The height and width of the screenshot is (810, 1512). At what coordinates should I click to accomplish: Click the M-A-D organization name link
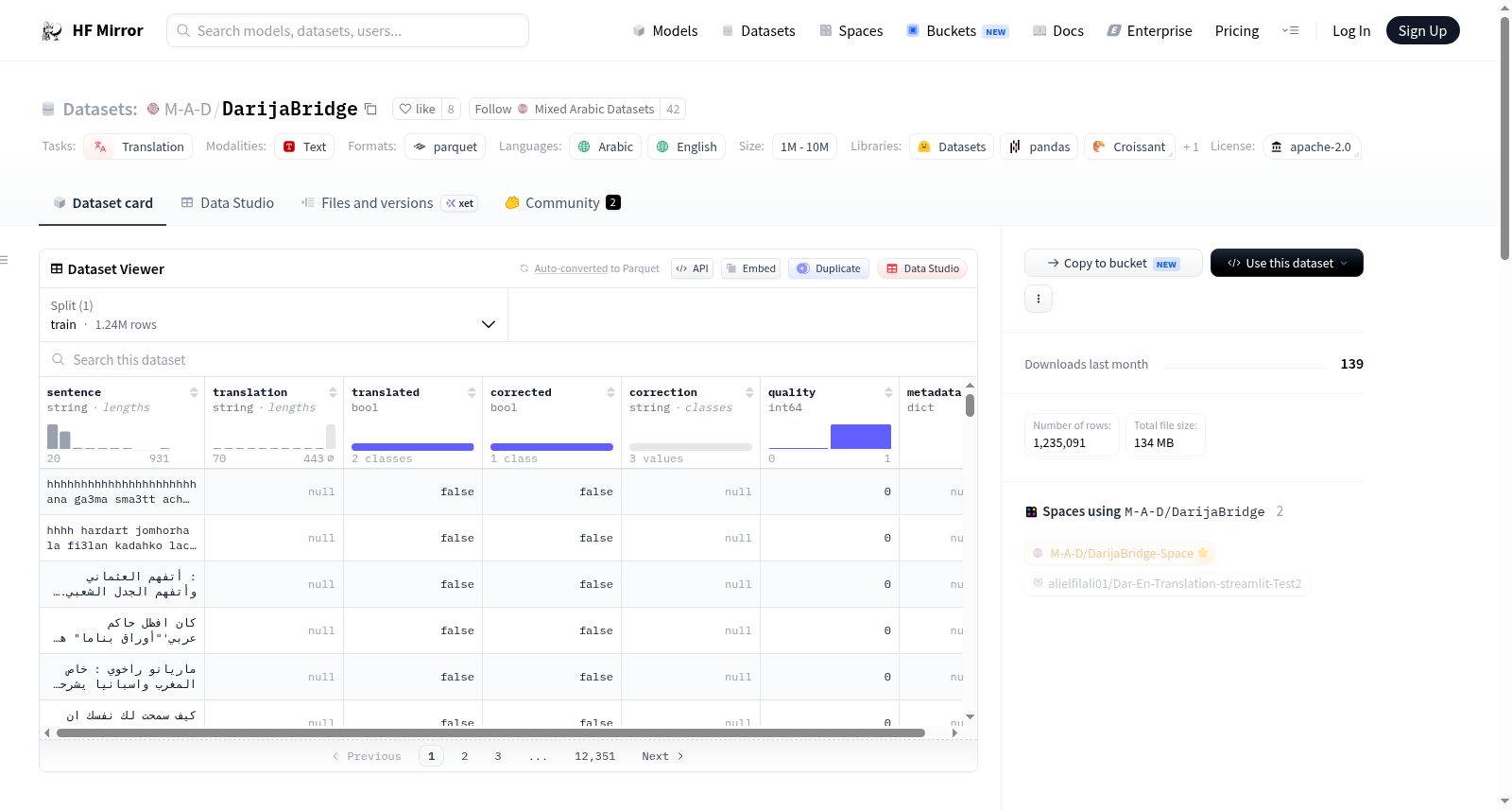188,110
